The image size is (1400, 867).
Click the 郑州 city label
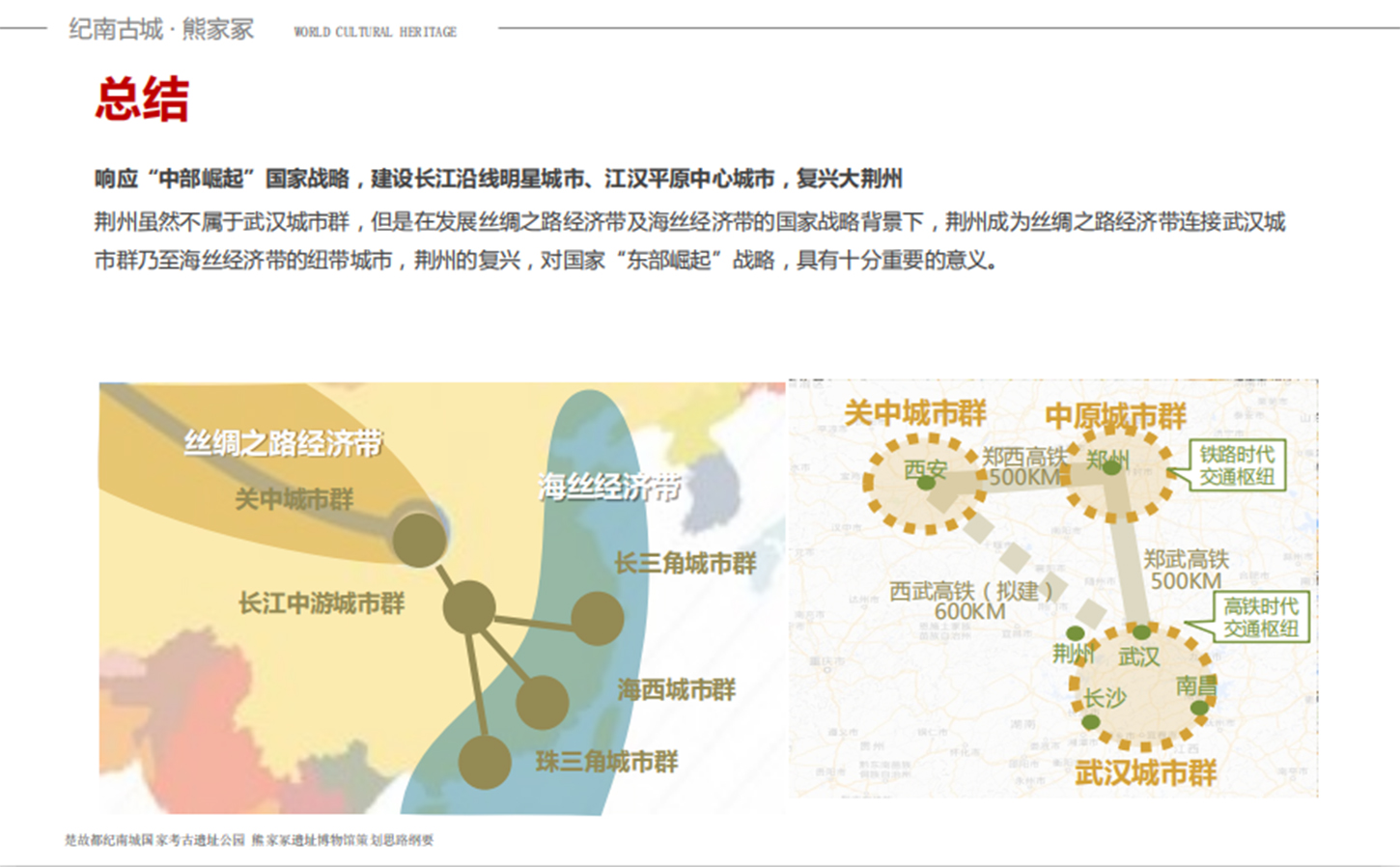click(x=1106, y=460)
